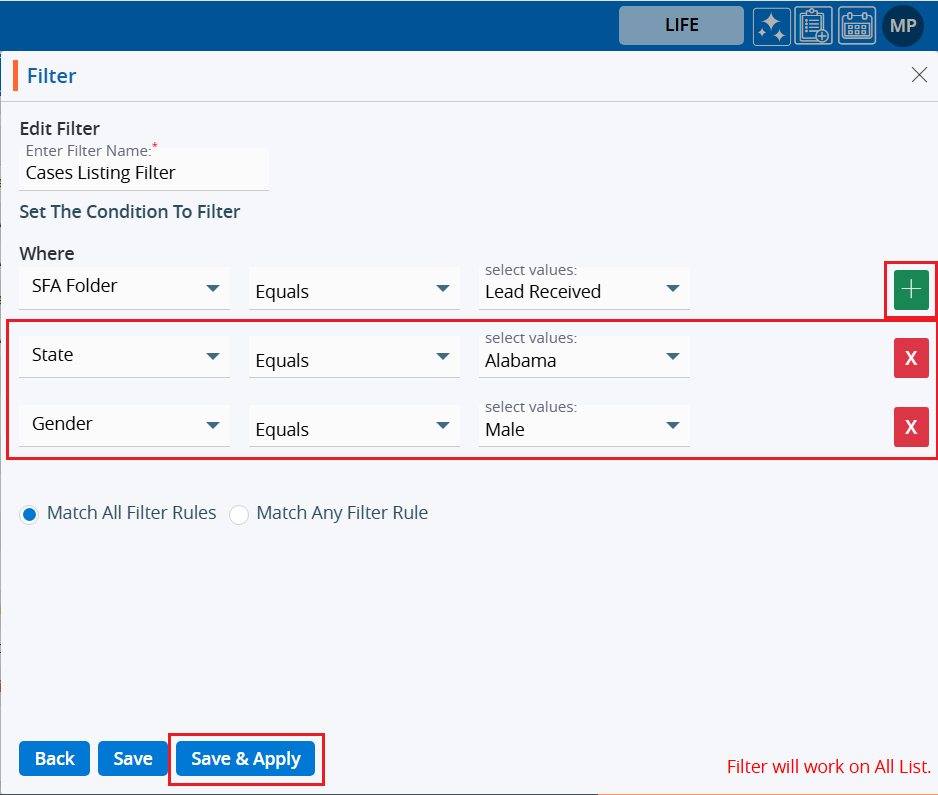Screen dimensions: 938x795
Task: Click the MP user avatar
Action: [x=902, y=26]
